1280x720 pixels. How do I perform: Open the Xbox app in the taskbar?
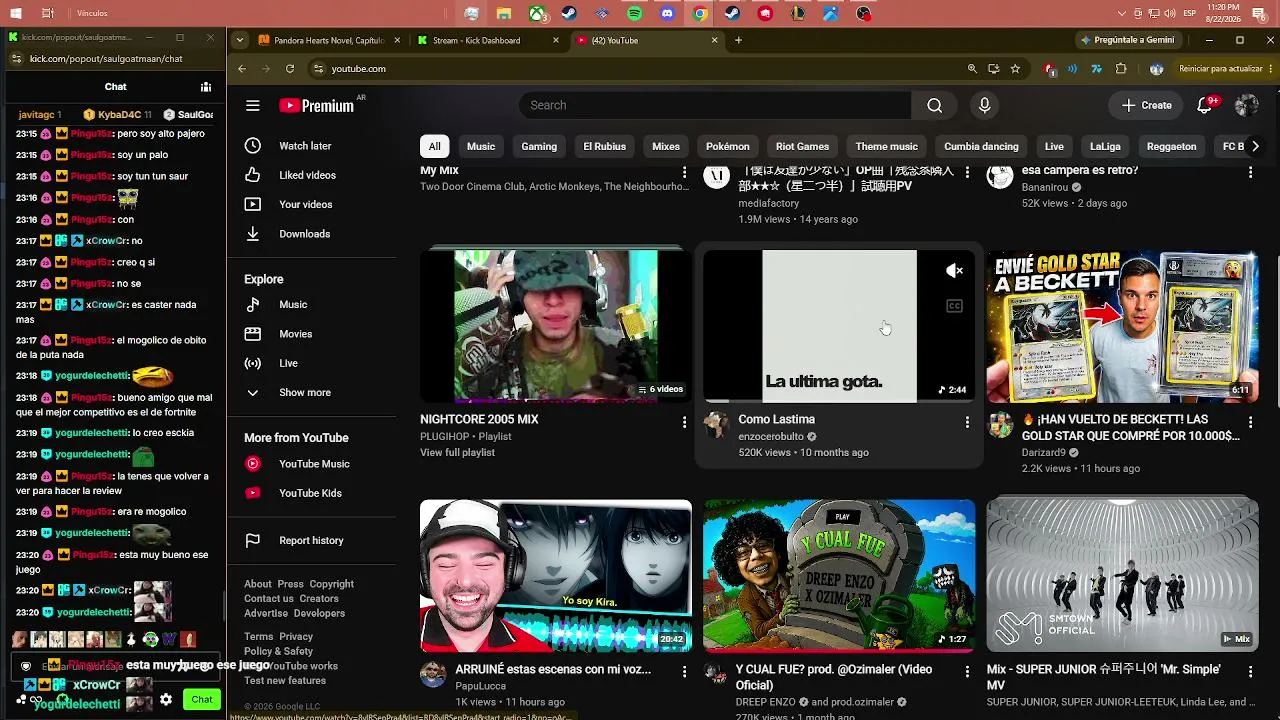pos(537,14)
